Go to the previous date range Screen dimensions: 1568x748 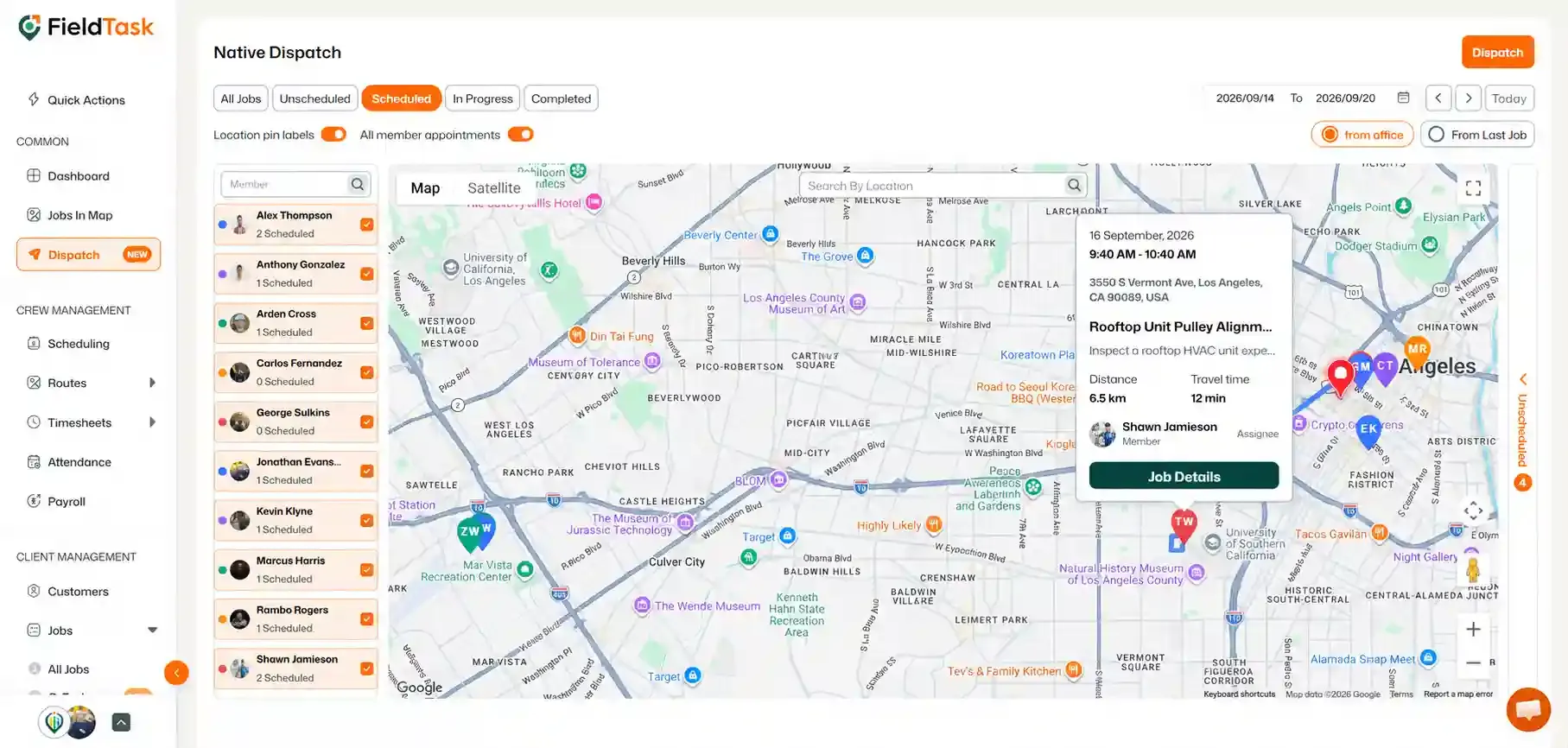coord(1438,98)
